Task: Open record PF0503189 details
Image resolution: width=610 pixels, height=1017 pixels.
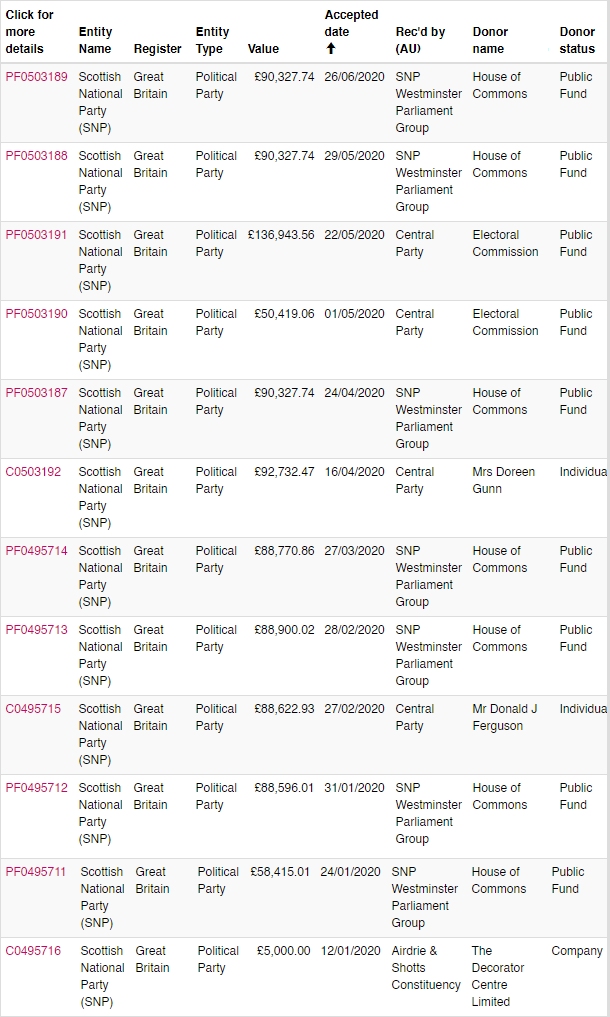Action: 36,77
